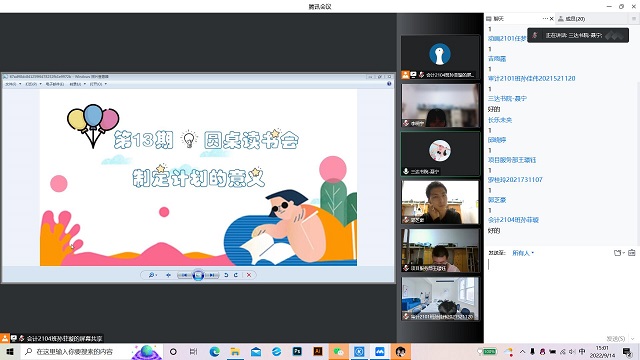Open Mail app from taskbar
640x360 pixels.
[x=256, y=351]
